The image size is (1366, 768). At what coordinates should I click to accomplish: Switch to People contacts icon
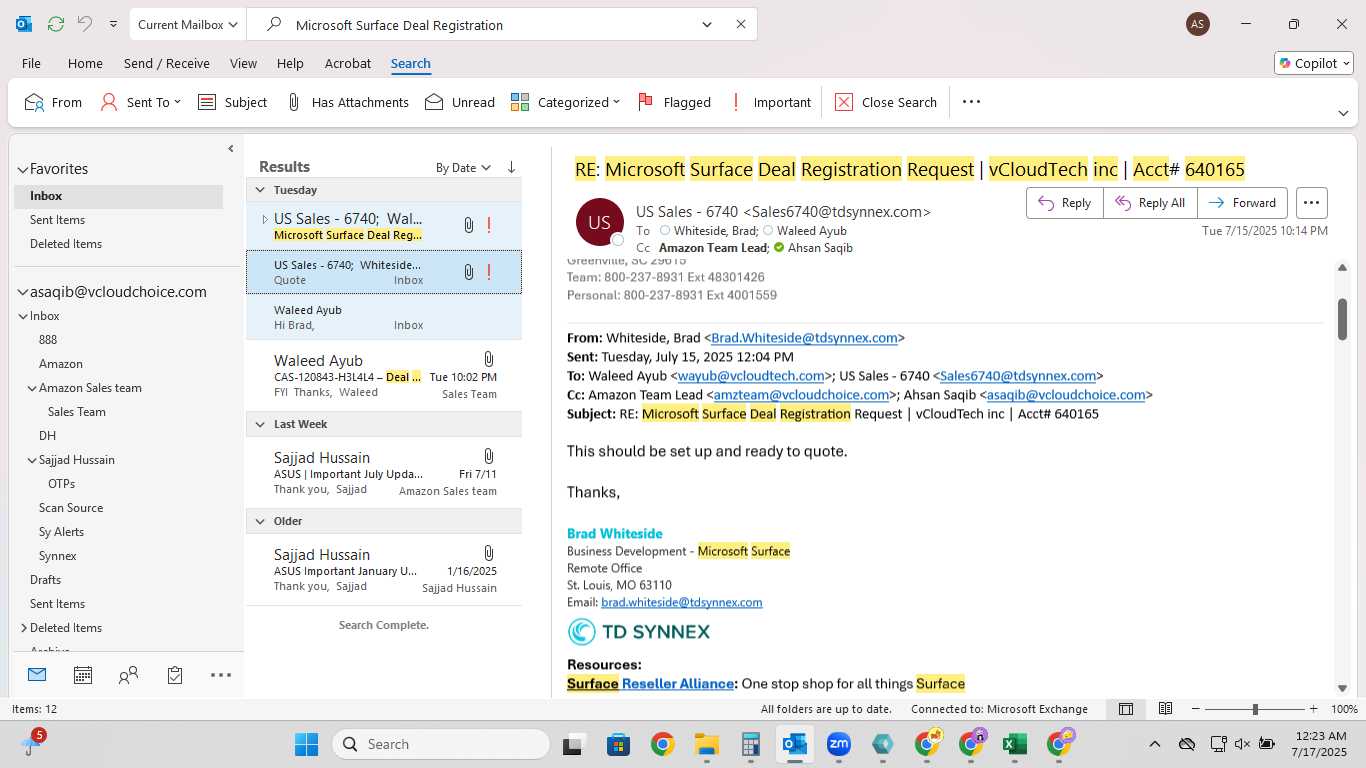coord(128,675)
